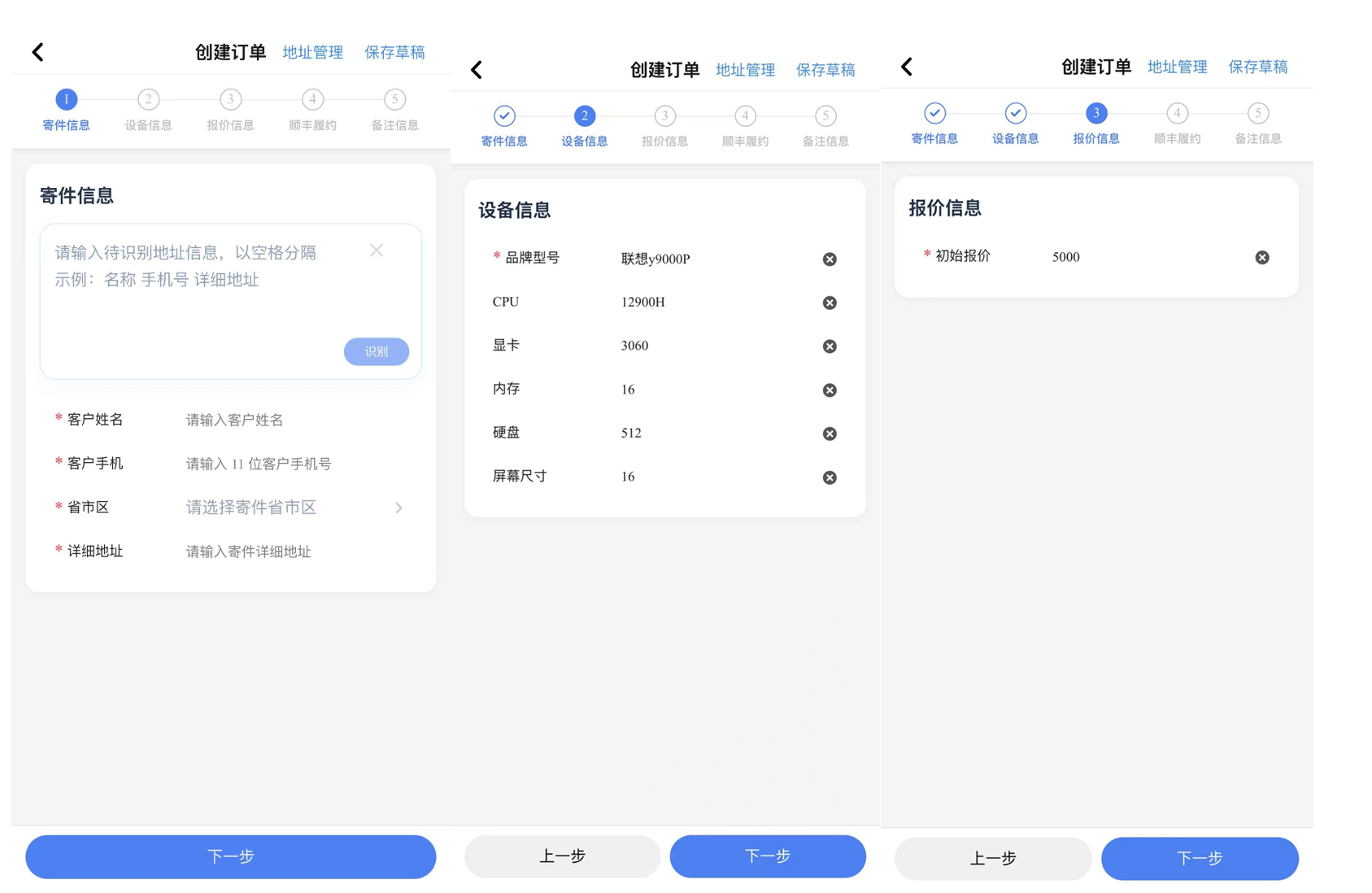1372x893 pixels.
Task: Tap 下一步 on the 报价信息 screen
Action: [x=1200, y=859]
